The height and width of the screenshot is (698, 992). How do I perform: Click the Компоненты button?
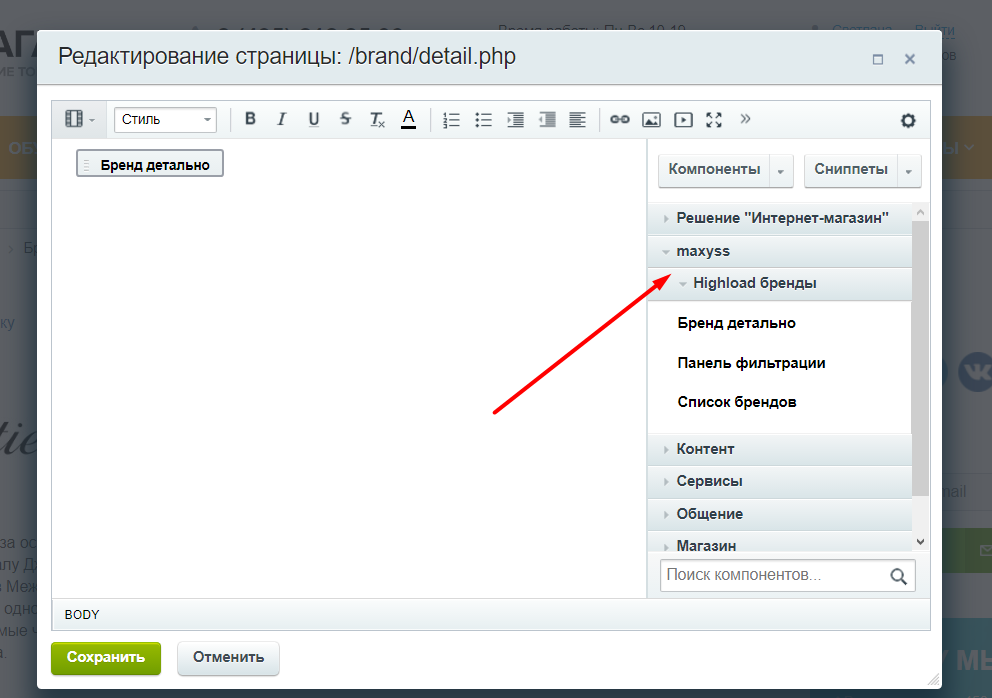[x=714, y=170]
